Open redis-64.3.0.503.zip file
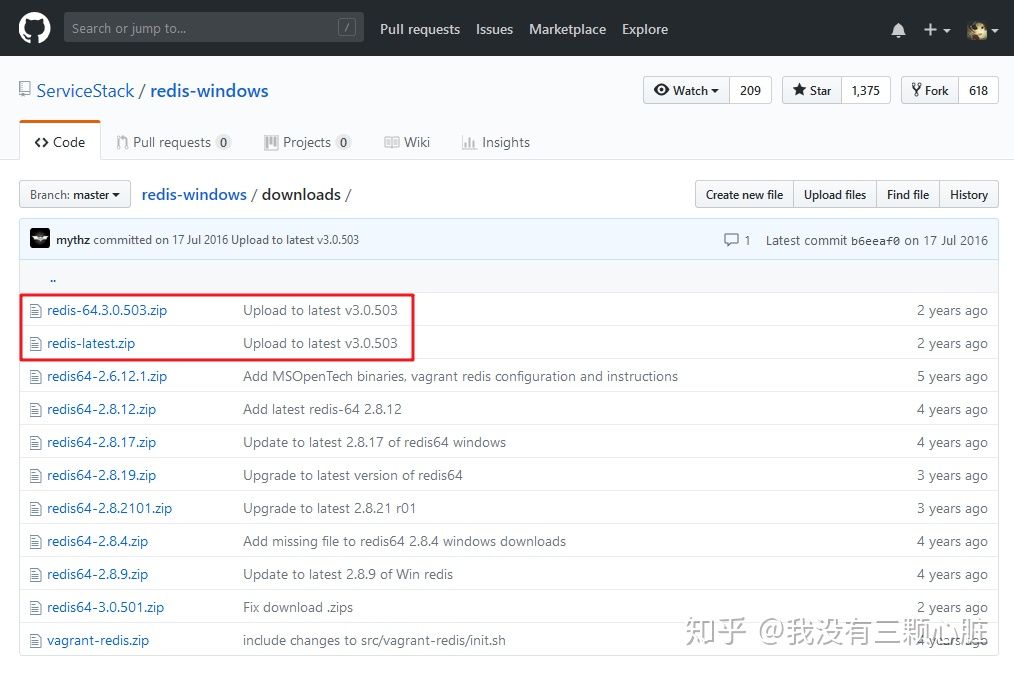The width and height of the screenshot is (1014, 673). [107, 310]
